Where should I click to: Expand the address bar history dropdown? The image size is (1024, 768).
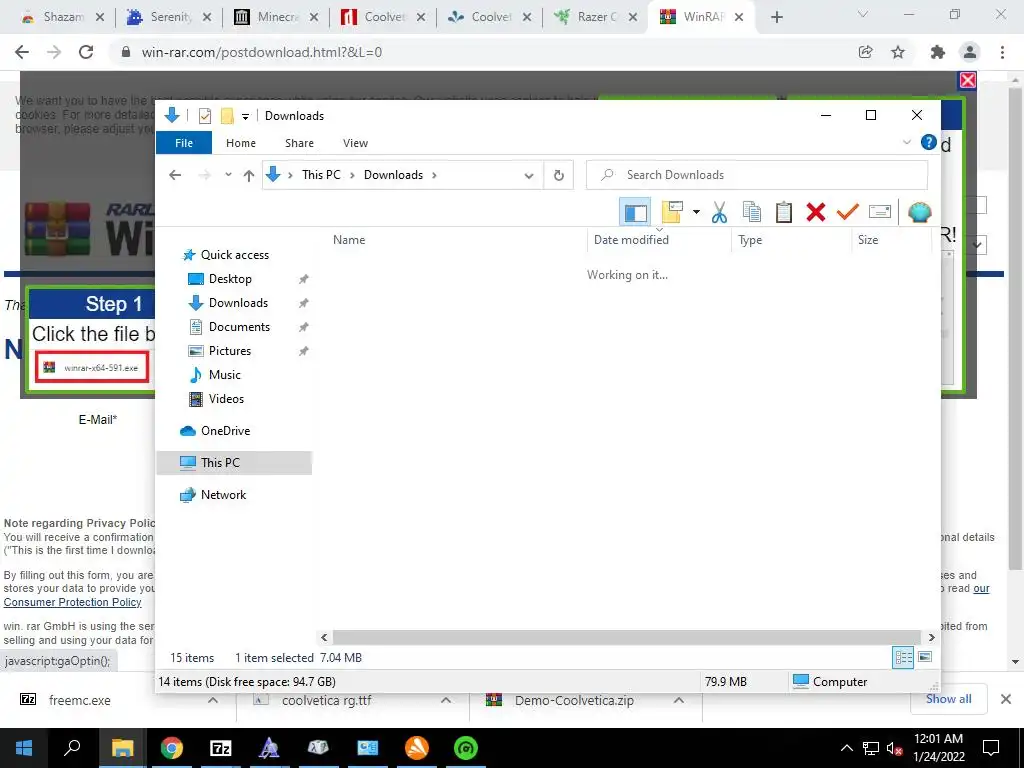(x=529, y=175)
